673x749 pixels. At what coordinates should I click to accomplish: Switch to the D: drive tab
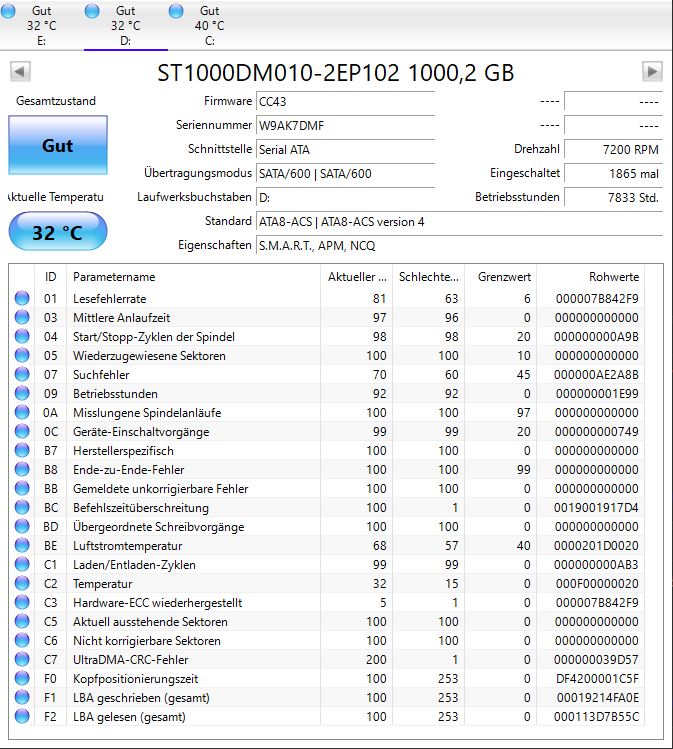pyautogui.click(x=126, y=25)
